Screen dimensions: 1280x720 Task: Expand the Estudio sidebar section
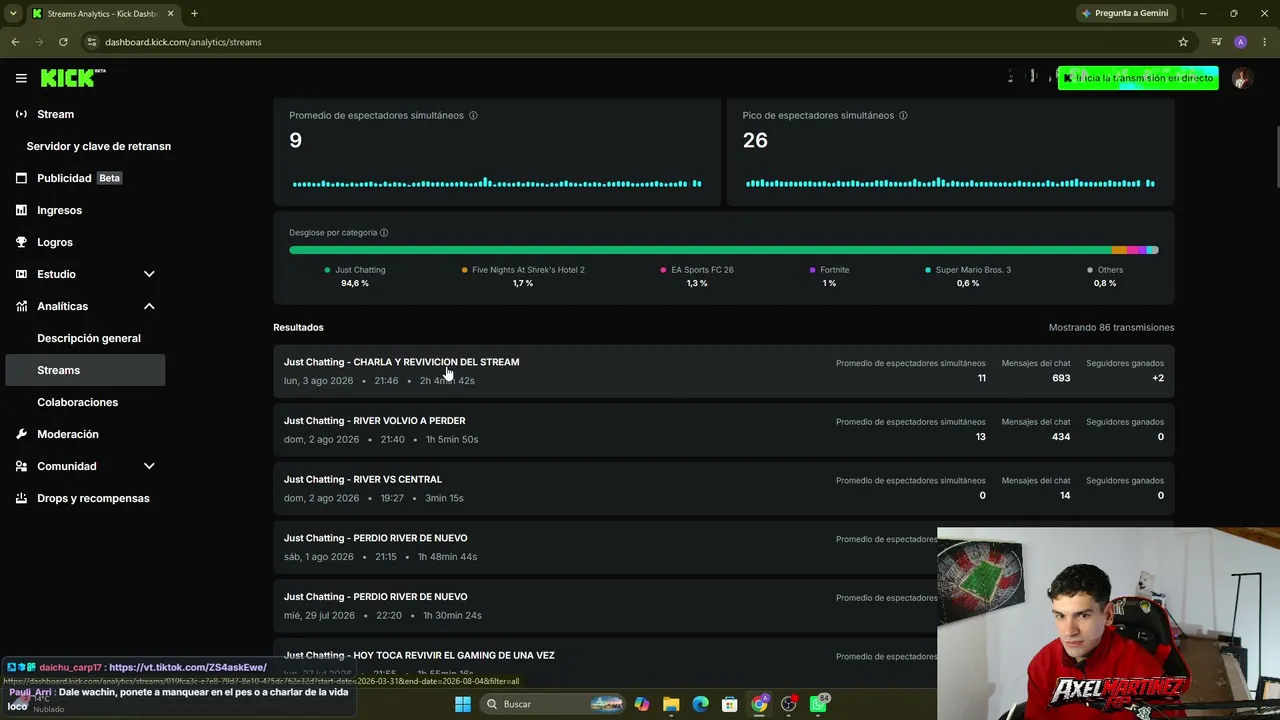(149, 274)
